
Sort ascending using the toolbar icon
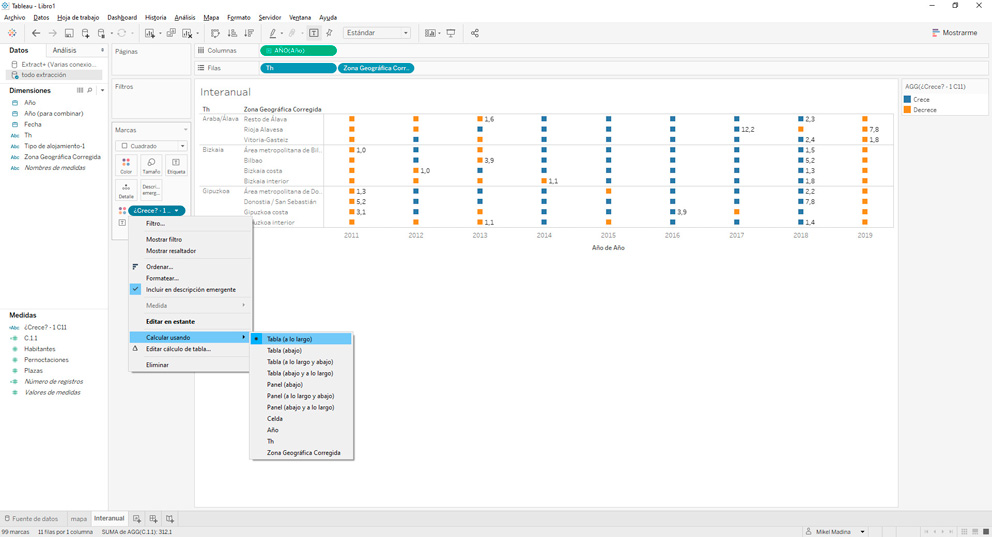coord(232,33)
